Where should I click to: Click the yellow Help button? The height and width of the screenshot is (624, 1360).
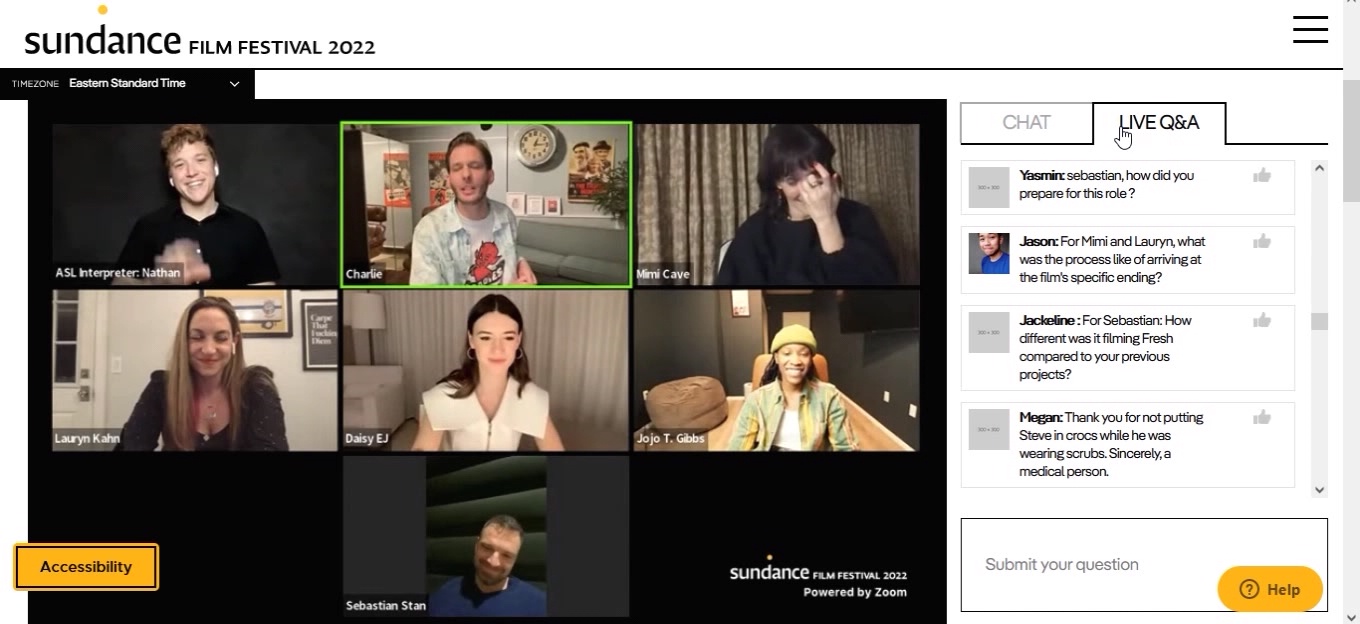(x=1269, y=589)
